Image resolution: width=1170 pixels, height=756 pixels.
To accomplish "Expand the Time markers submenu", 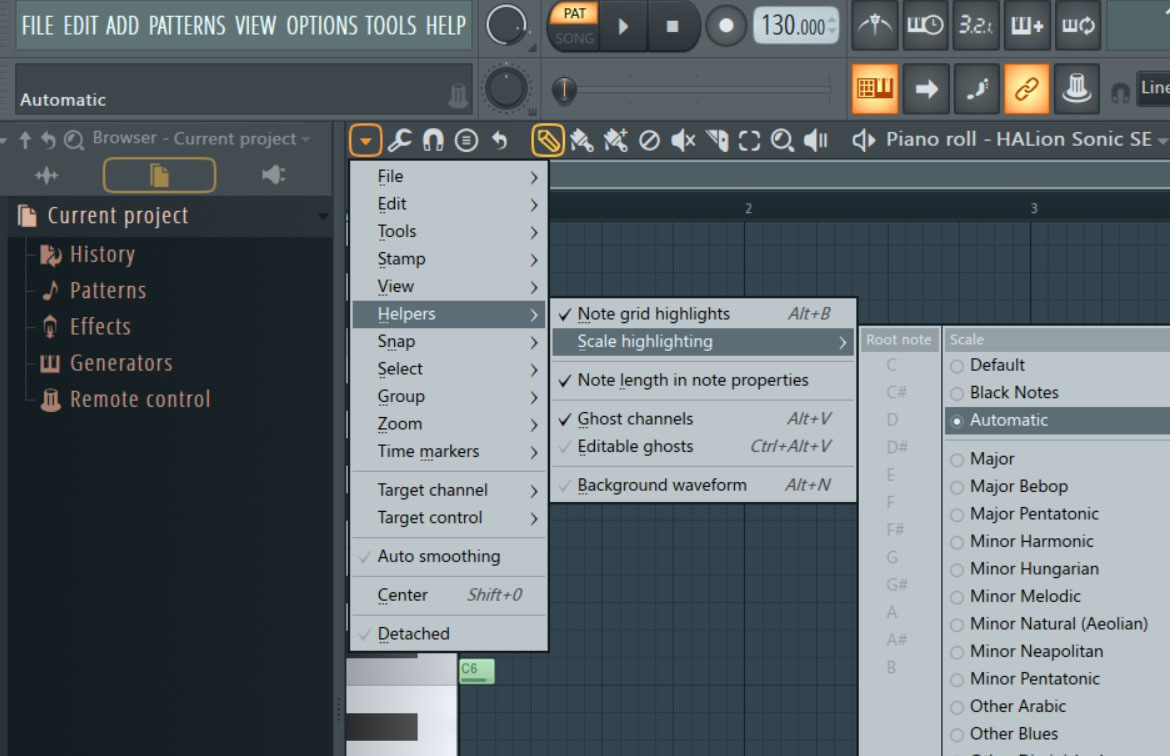I will (x=426, y=451).
